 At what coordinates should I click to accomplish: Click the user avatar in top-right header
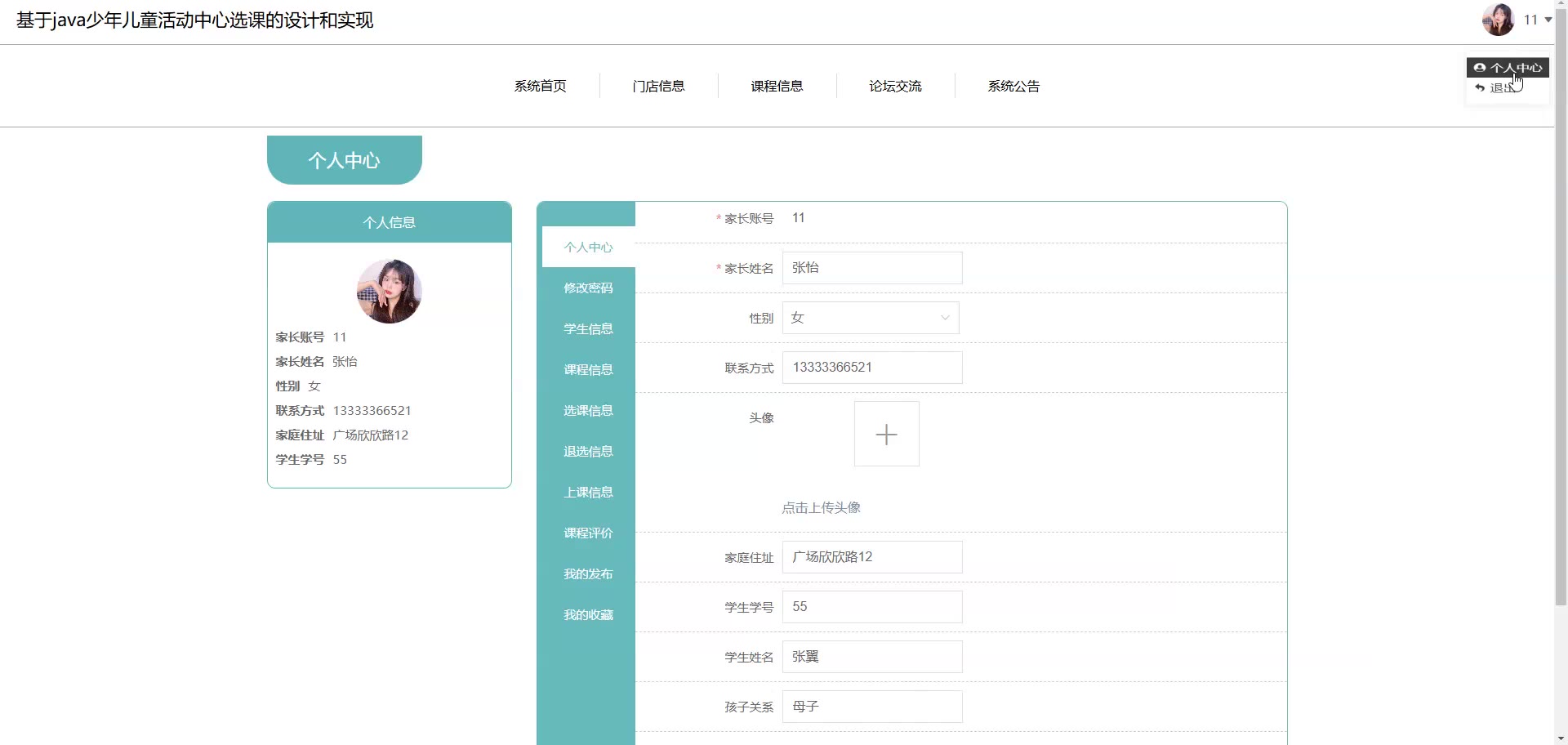pyautogui.click(x=1498, y=20)
